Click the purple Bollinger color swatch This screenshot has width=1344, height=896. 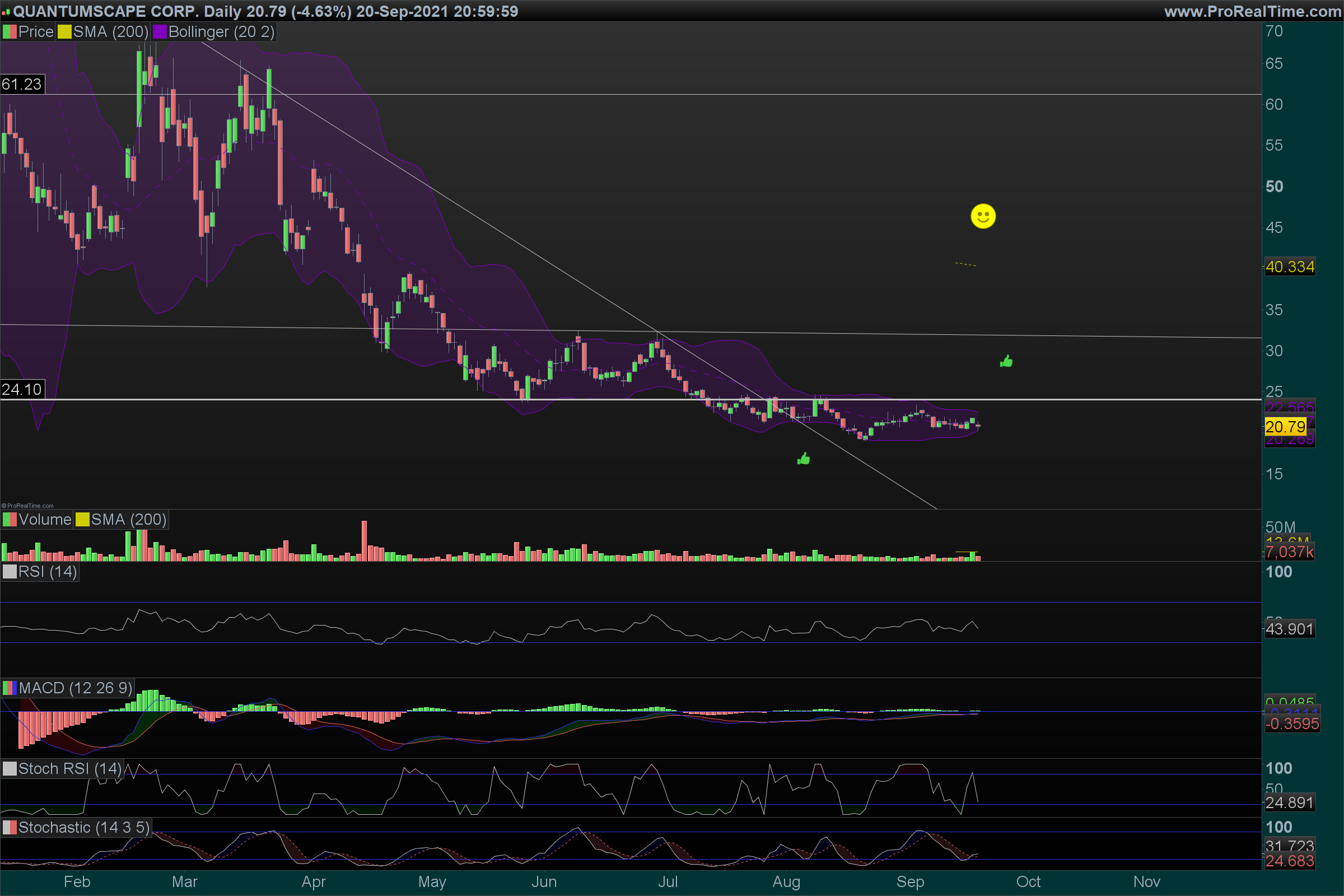pyautogui.click(x=160, y=32)
